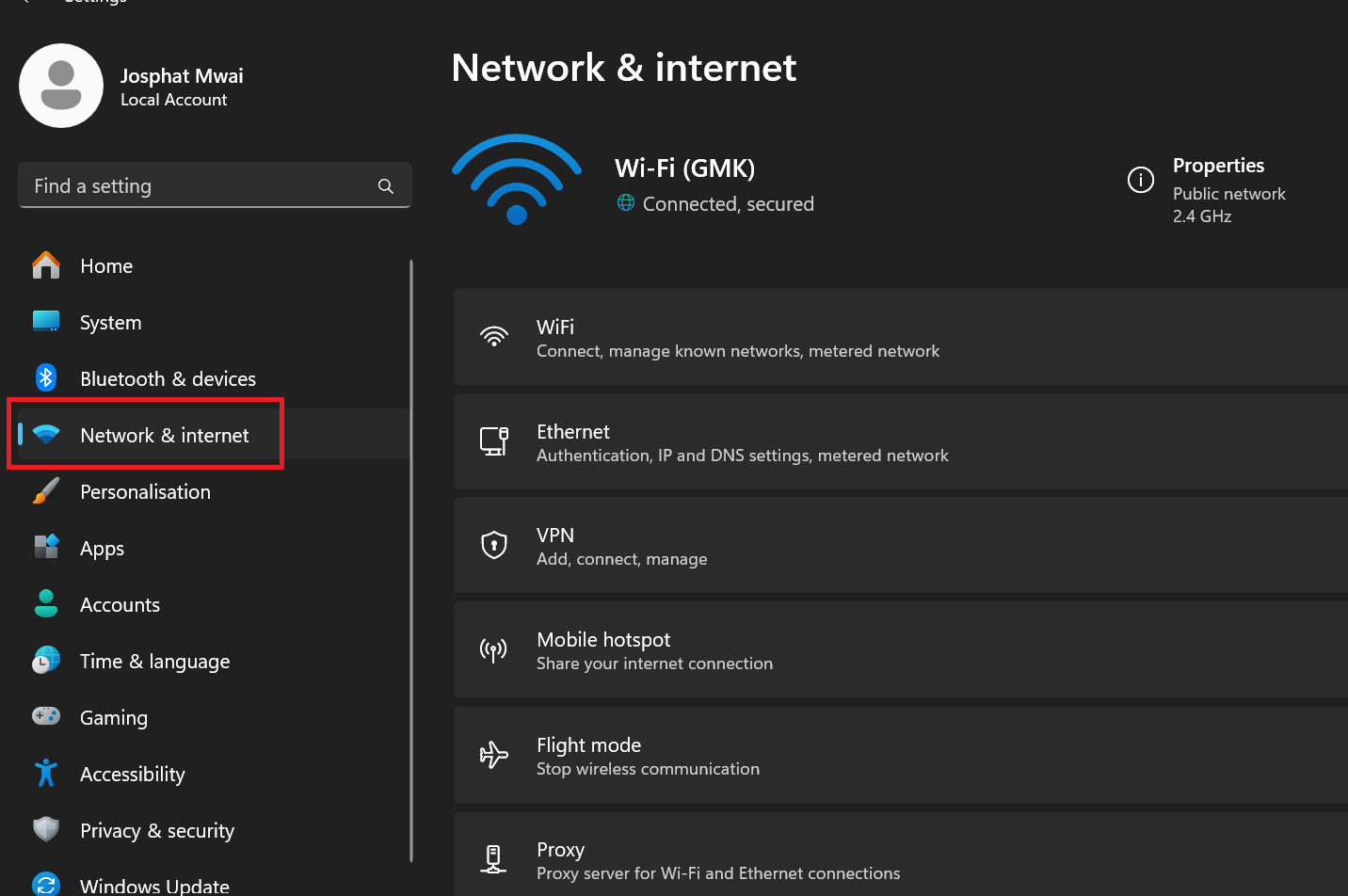Open Accounts settings
The width and height of the screenshot is (1348, 896).
click(214, 604)
